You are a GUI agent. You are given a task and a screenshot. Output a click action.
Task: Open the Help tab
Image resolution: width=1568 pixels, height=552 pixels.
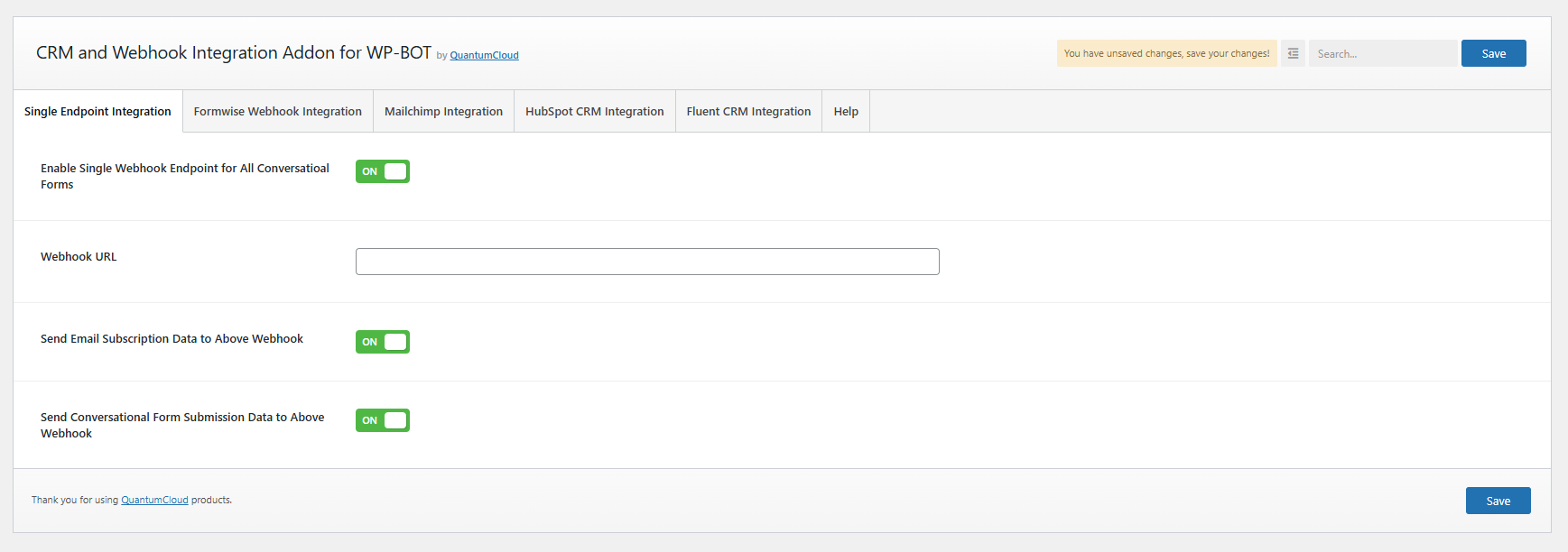point(846,112)
